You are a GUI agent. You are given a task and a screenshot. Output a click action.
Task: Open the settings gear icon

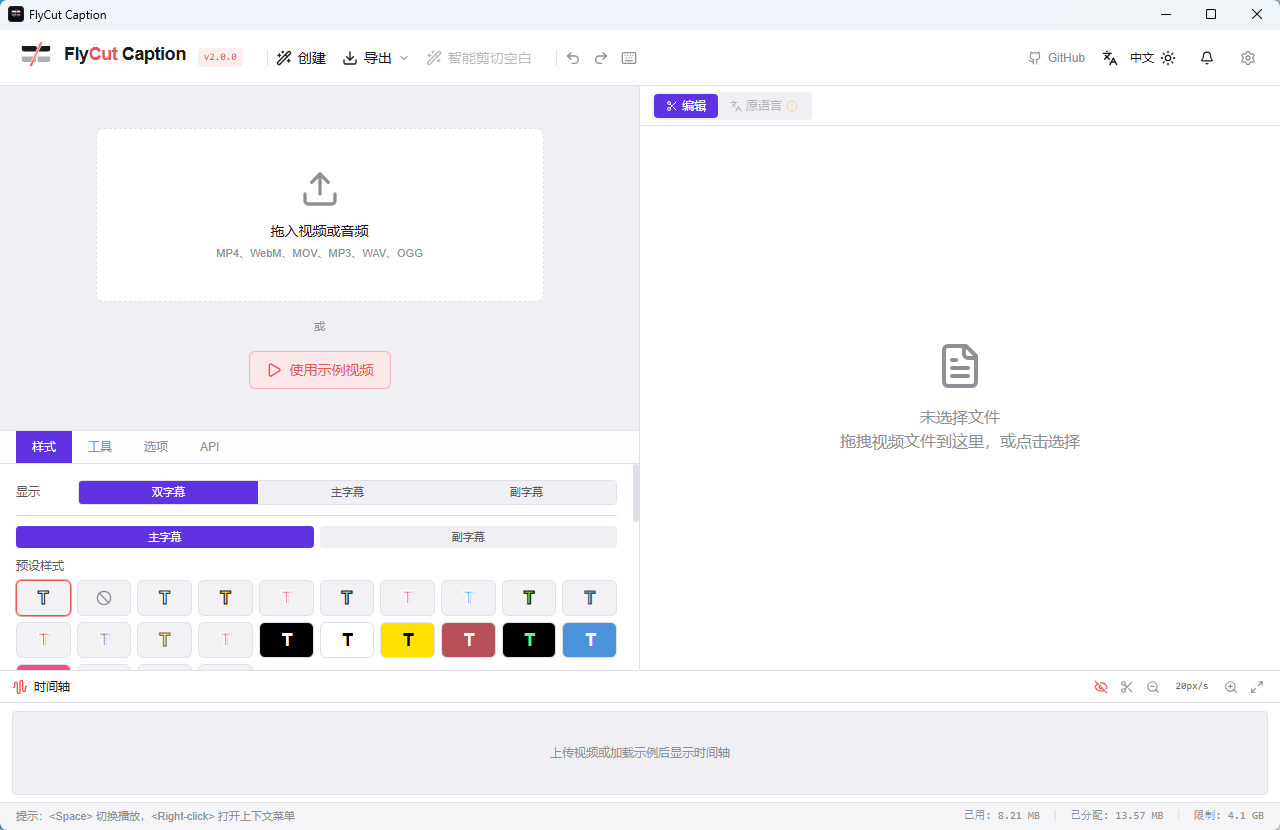click(x=1248, y=58)
